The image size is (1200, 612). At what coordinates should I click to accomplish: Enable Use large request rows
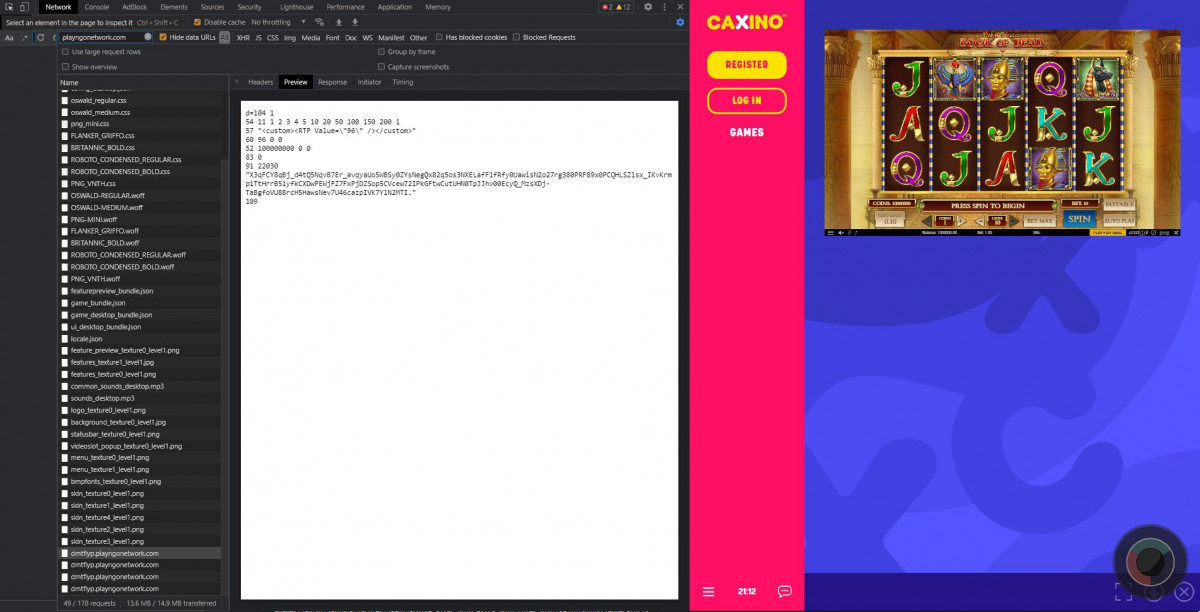[x=66, y=52]
